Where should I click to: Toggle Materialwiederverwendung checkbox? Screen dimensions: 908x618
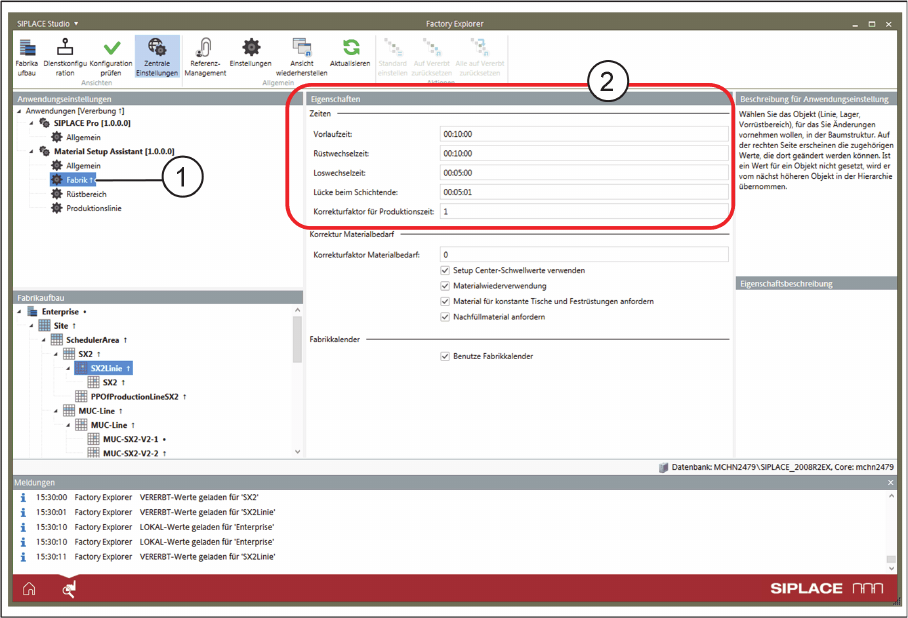(x=445, y=286)
